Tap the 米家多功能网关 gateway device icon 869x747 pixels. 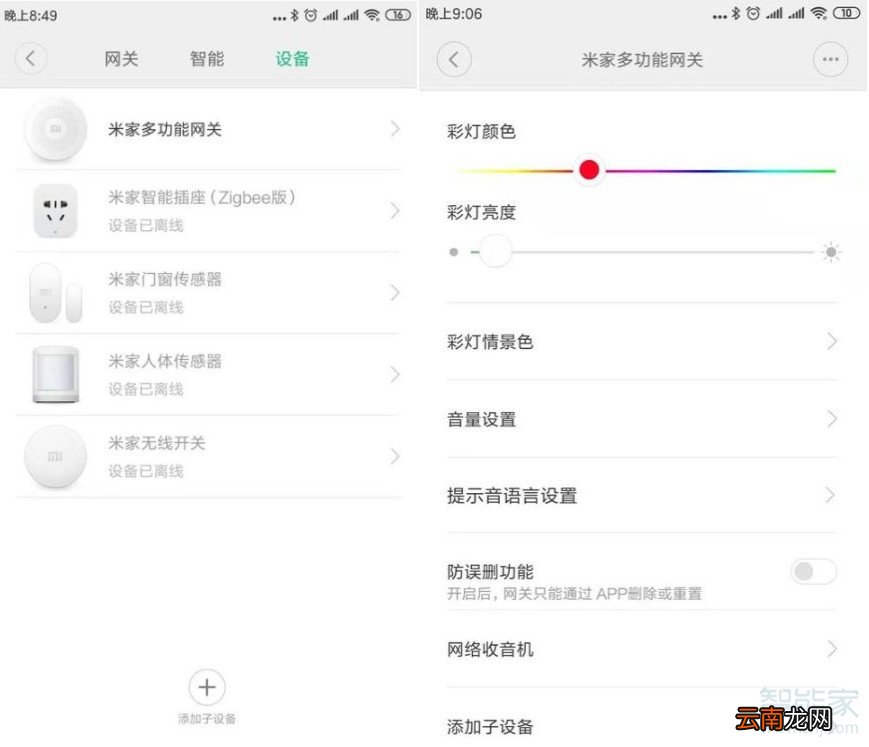pyautogui.click(x=55, y=129)
